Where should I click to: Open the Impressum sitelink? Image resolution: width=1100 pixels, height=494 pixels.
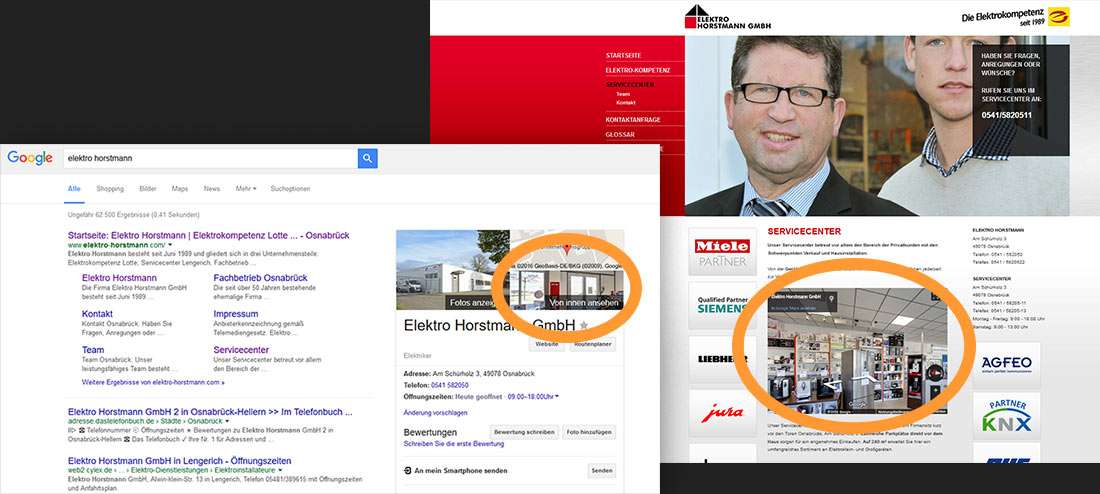[x=236, y=314]
